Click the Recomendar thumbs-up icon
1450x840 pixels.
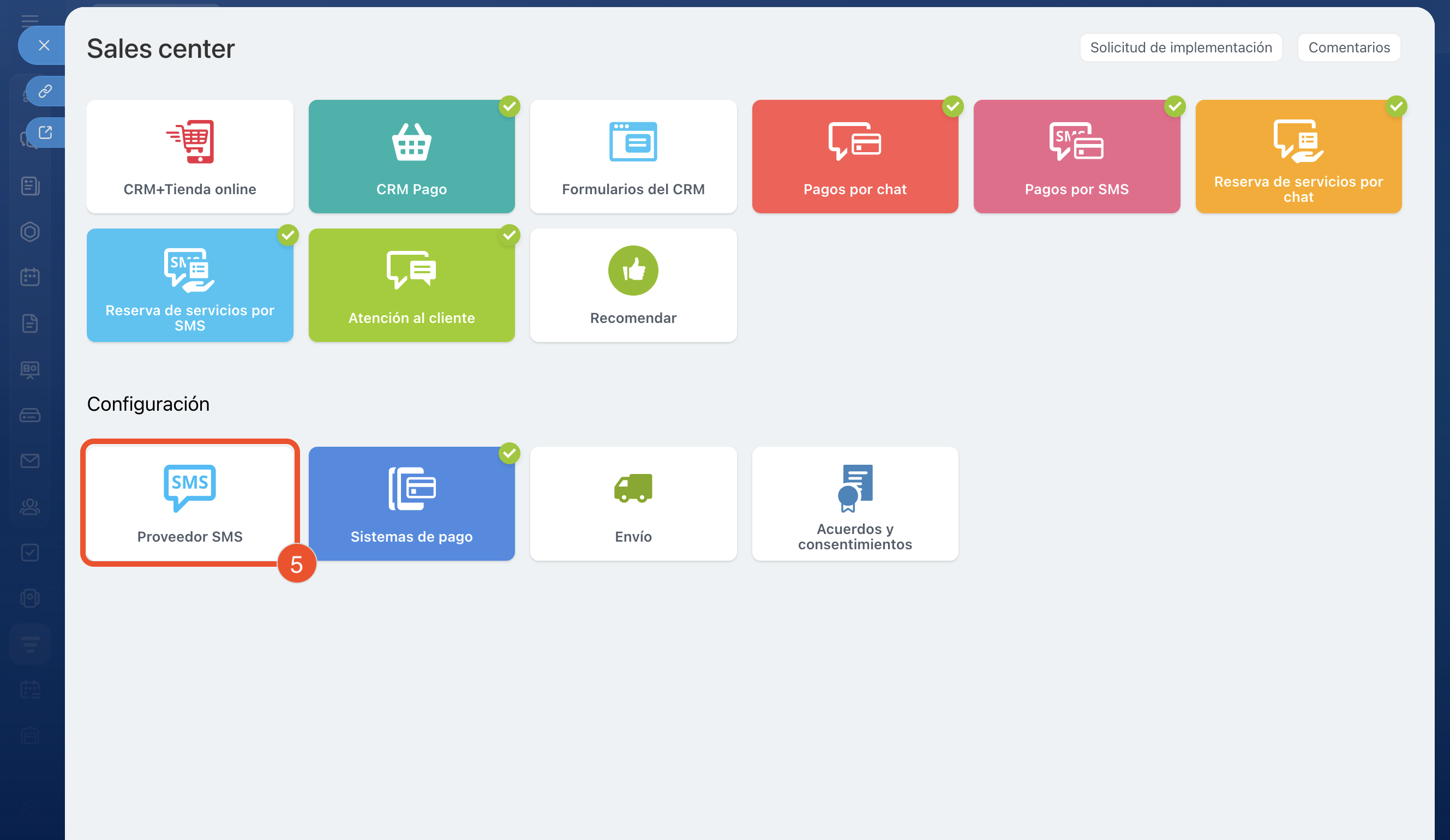pyautogui.click(x=633, y=271)
